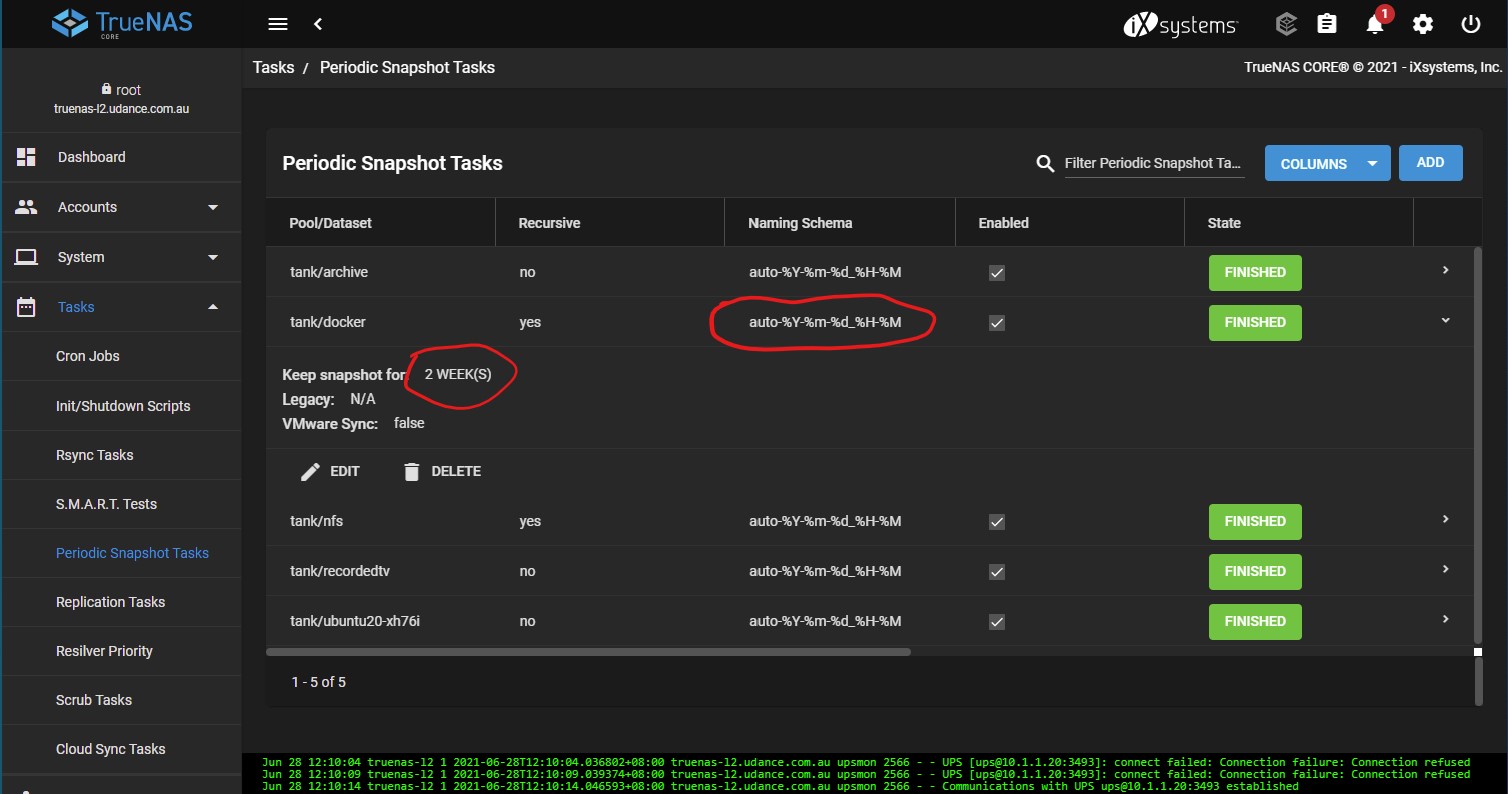Expand the tank/nfs row chevron
This screenshot has width=1508, height=794.
(x=1445, y=520)
